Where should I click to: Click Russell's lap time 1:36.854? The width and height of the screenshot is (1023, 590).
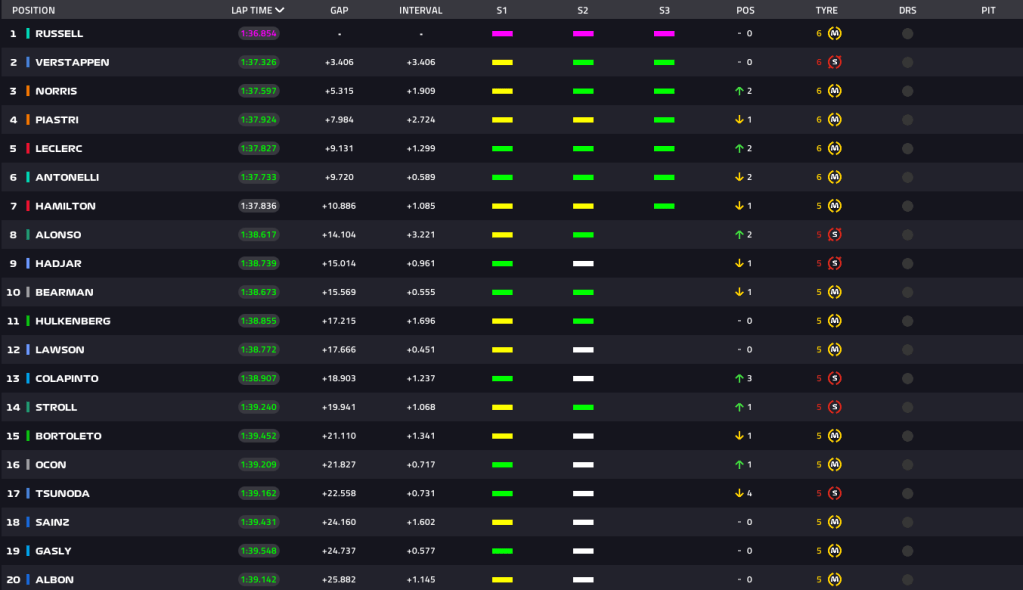(258, 33)
